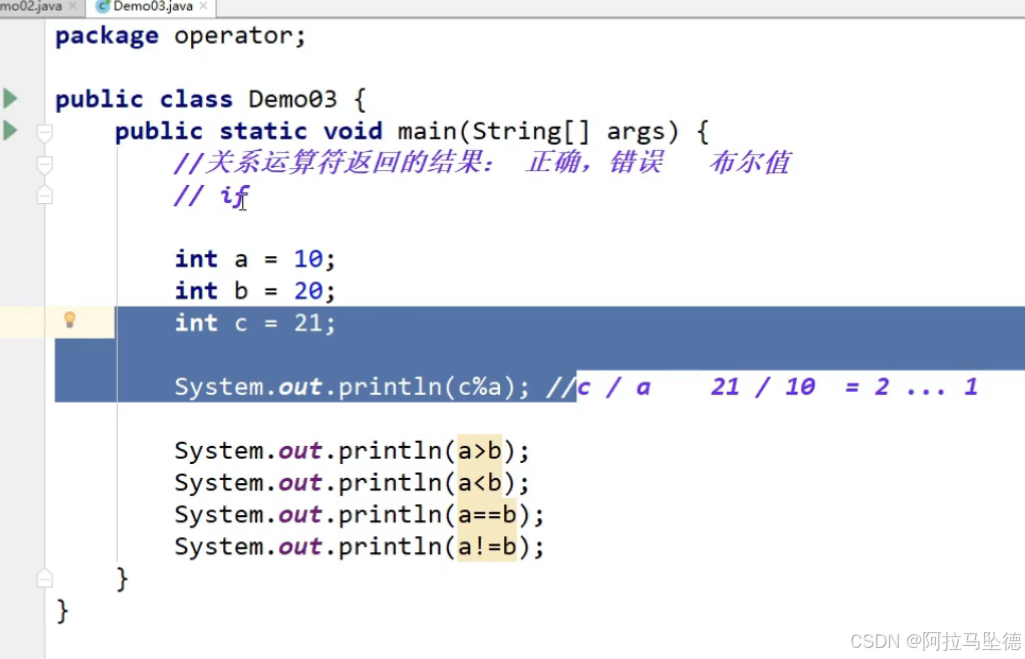1025x659 pixels.
Task: Place cursor in 'main(String[] args)' signature
Action: click(538, 131)
